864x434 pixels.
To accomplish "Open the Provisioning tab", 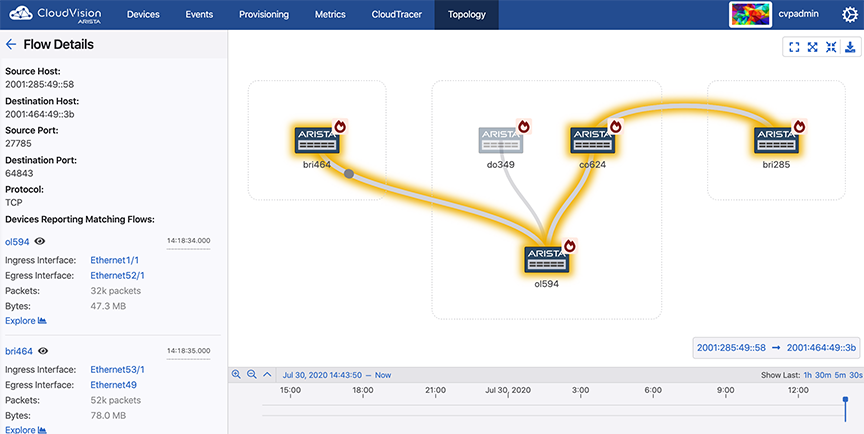I will click(x=264, y=15).
